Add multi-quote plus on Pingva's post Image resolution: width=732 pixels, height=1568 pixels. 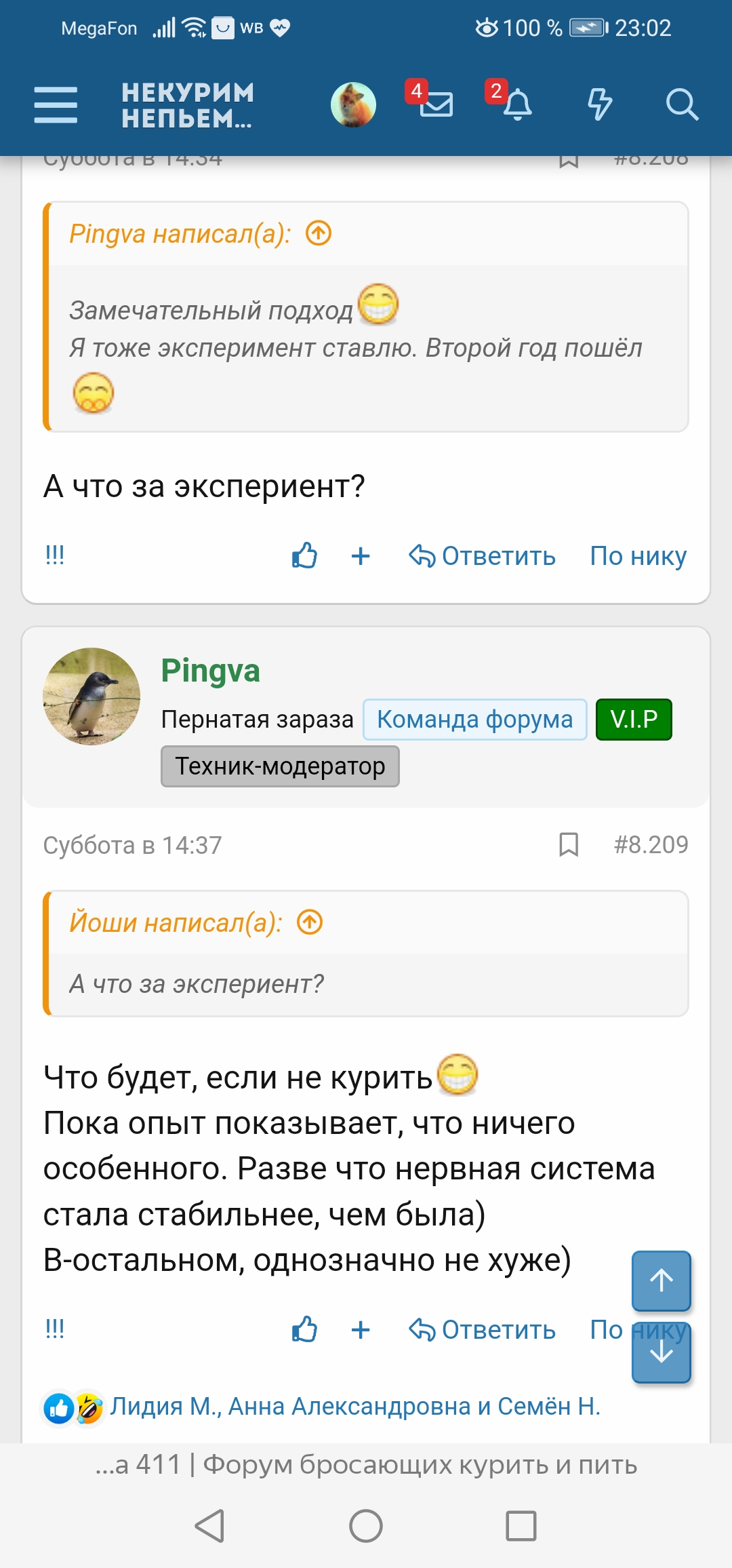[x=361, y=1330]
